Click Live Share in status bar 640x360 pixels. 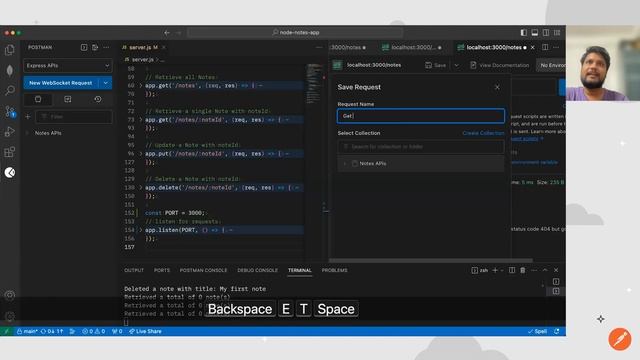pyautogui.click(x=145, y=331)
